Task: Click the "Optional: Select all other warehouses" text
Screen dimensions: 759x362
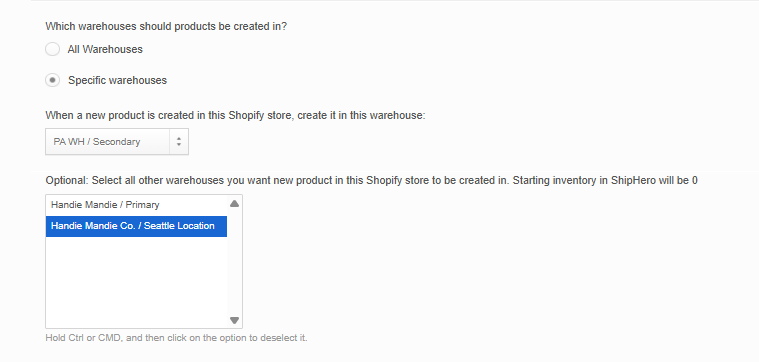Action: [371, 181]
